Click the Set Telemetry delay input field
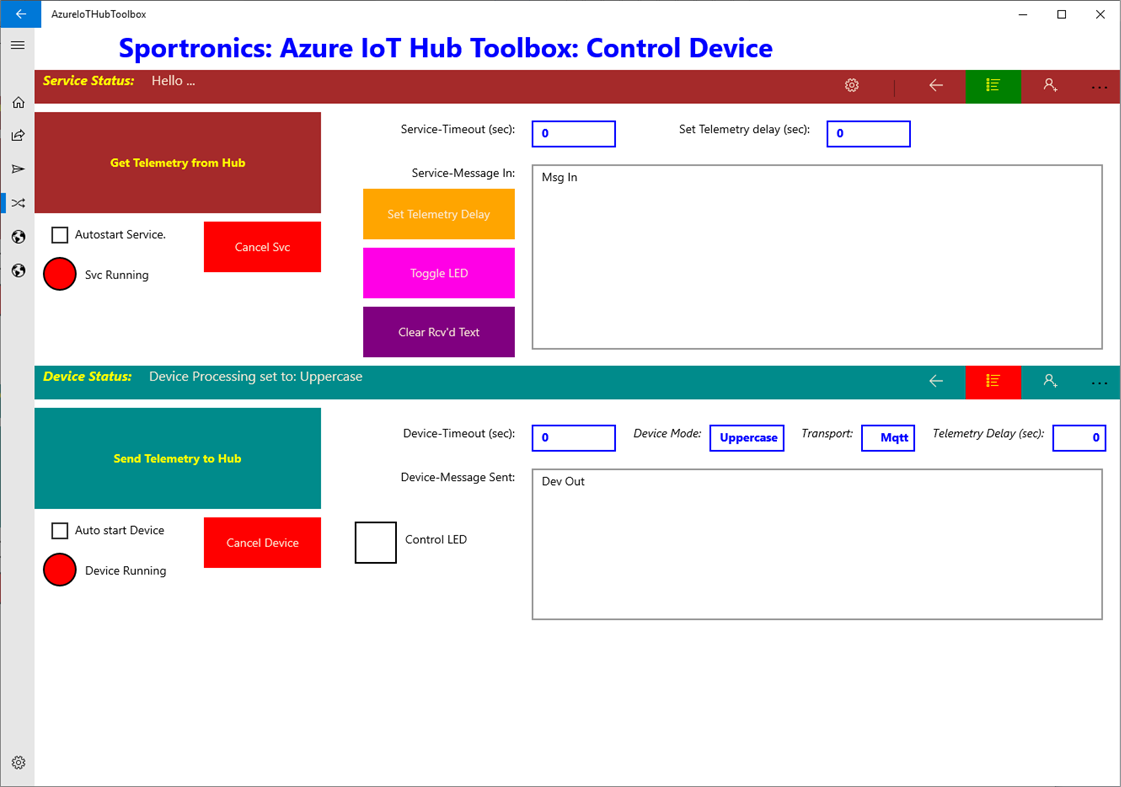Viewport: 1121px width, 787px height. (x=869, y=134)
